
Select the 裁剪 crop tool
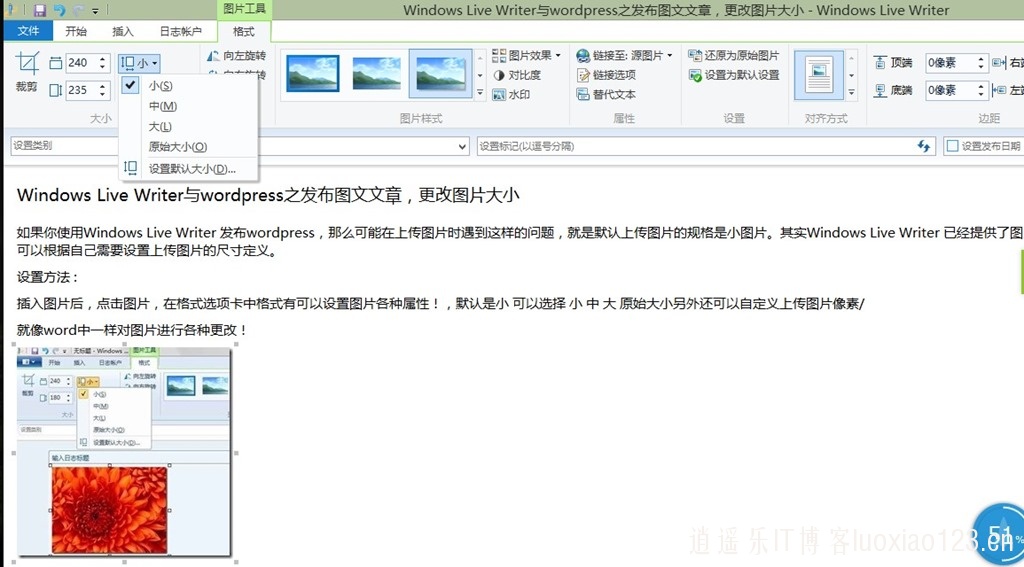pos(27,72)
